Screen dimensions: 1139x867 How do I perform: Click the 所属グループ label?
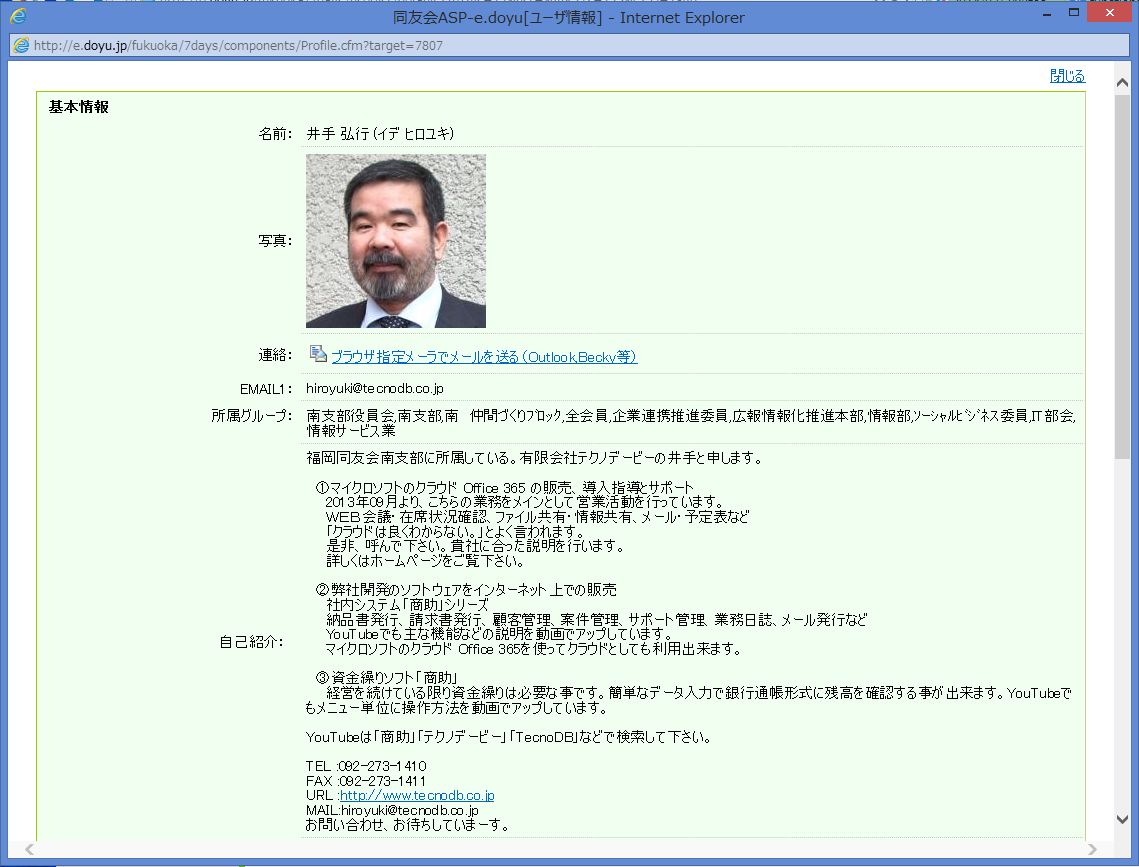[x=251, y=415]
